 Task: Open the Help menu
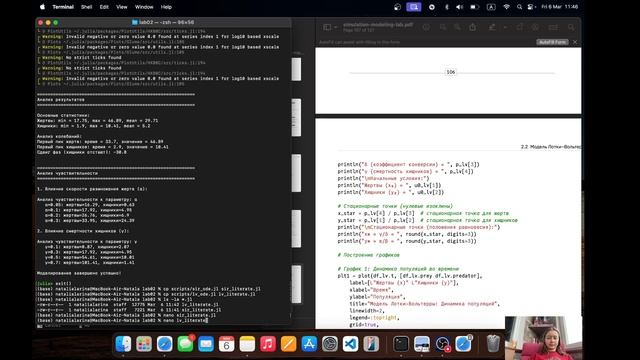tap(166, 7)
